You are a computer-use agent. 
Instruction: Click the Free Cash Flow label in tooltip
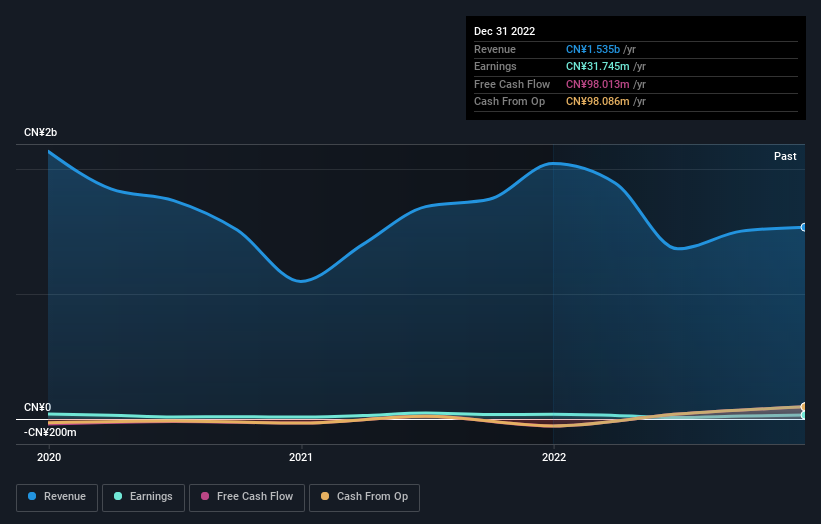click(x=512, y=84)
